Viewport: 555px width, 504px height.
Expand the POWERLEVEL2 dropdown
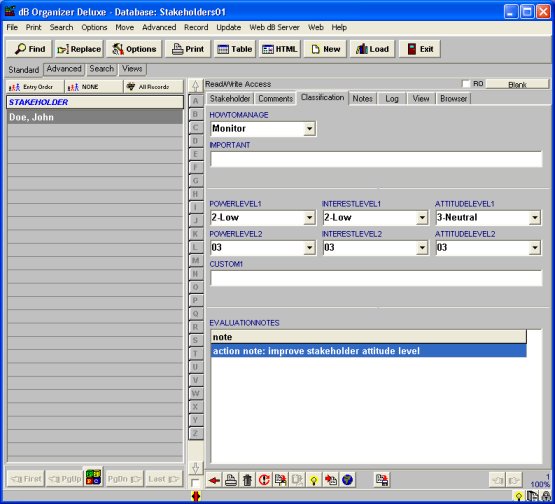pos(309,247)
